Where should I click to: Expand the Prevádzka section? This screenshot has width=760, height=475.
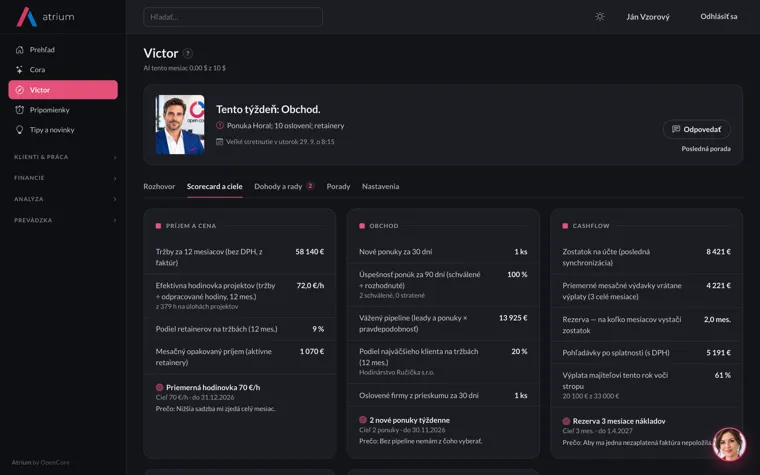tap(65, 220)
